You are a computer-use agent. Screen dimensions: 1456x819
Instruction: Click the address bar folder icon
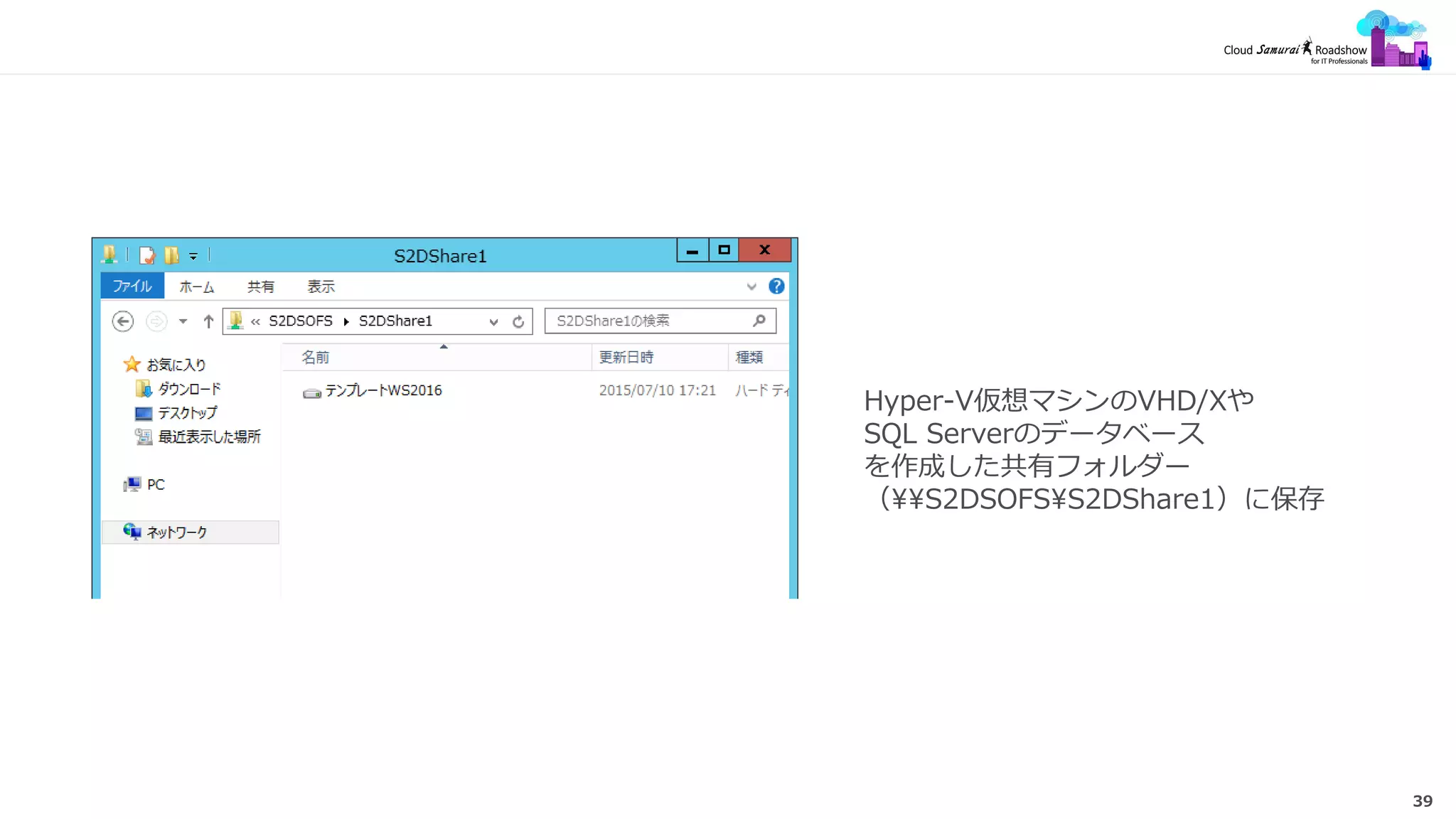click(236, 321)
